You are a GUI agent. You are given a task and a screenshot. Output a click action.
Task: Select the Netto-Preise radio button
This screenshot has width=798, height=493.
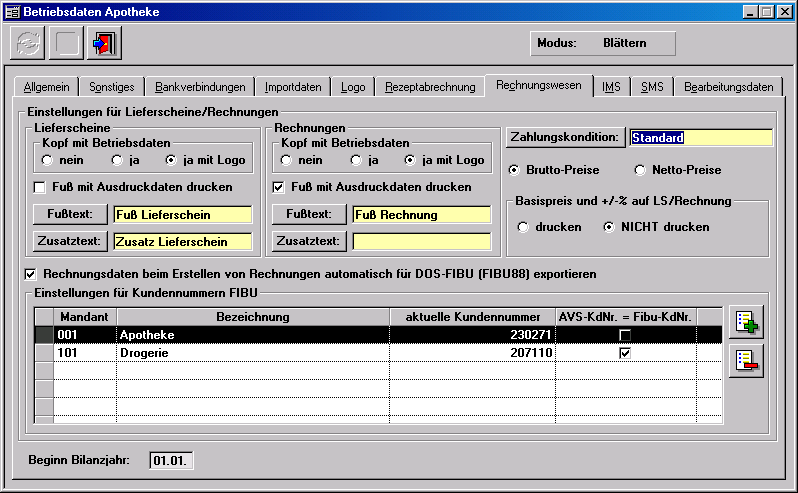point(640,170)
